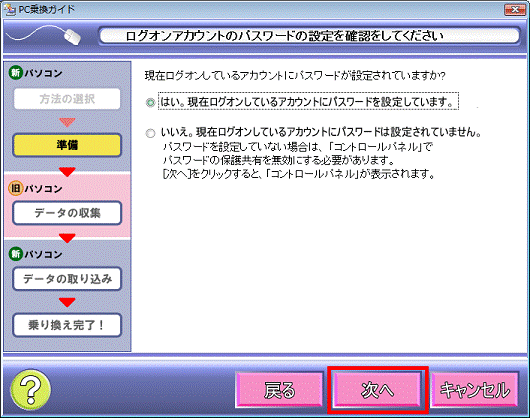Select the データの収集 step

(x=67, y=213)
